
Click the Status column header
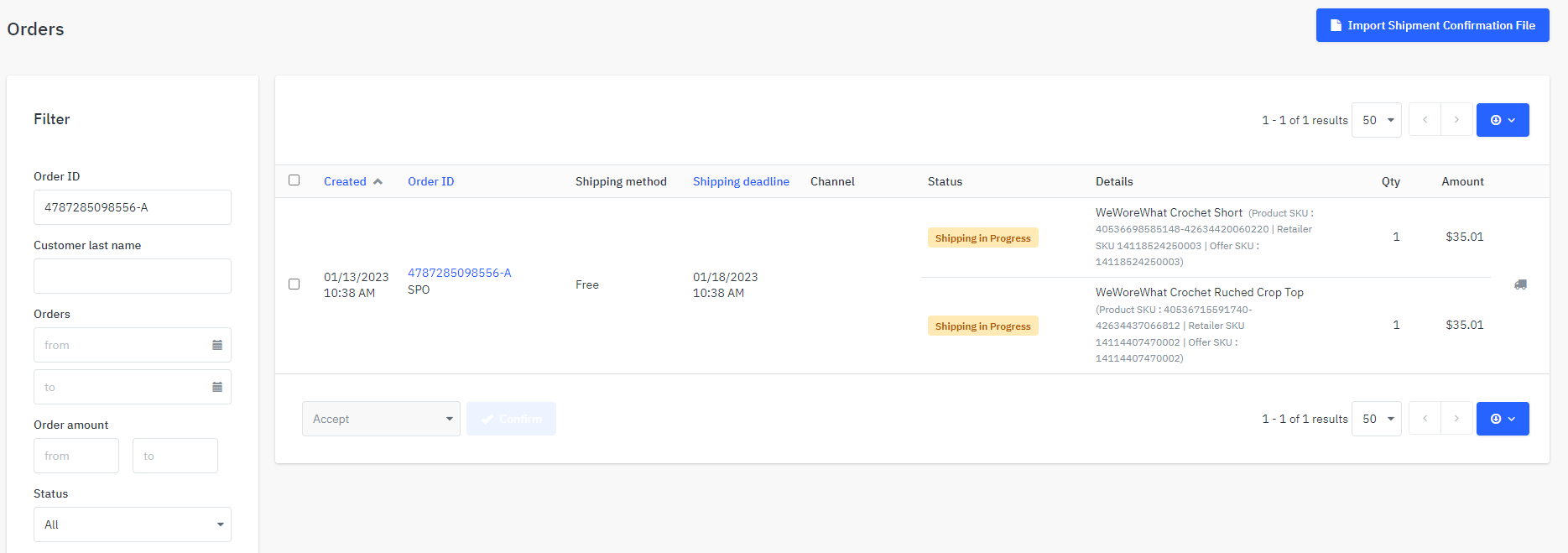(x=945, y=181)
